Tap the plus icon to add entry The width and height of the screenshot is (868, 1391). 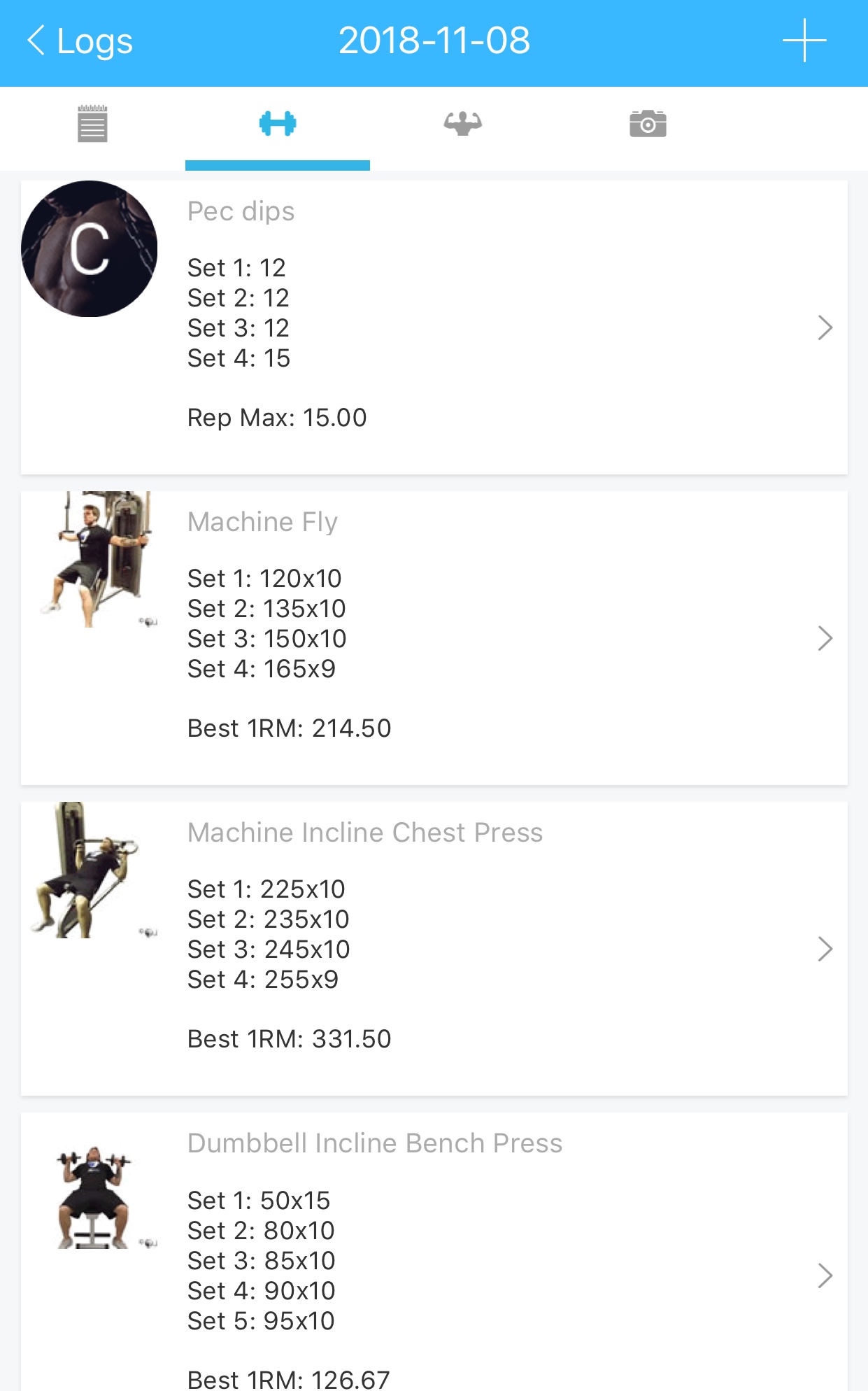click(x=804, y=41)
